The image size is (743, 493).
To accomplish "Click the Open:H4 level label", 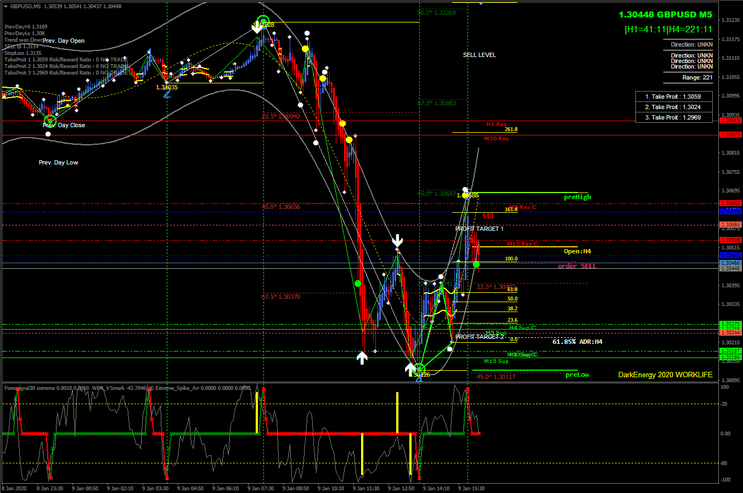I will tap(579, 251).
